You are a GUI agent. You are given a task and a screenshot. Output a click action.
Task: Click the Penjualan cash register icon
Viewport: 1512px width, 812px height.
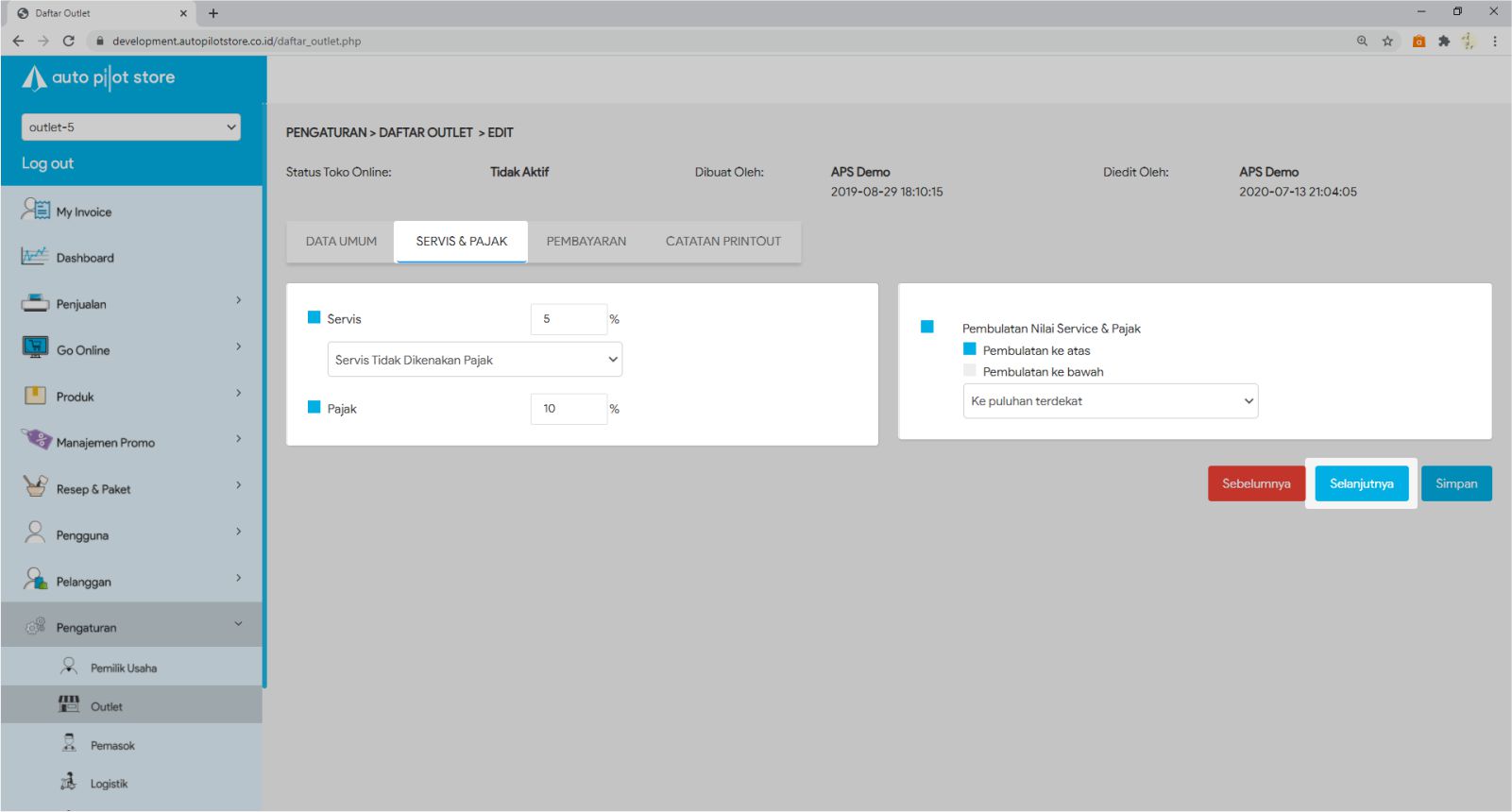[35, 303]
